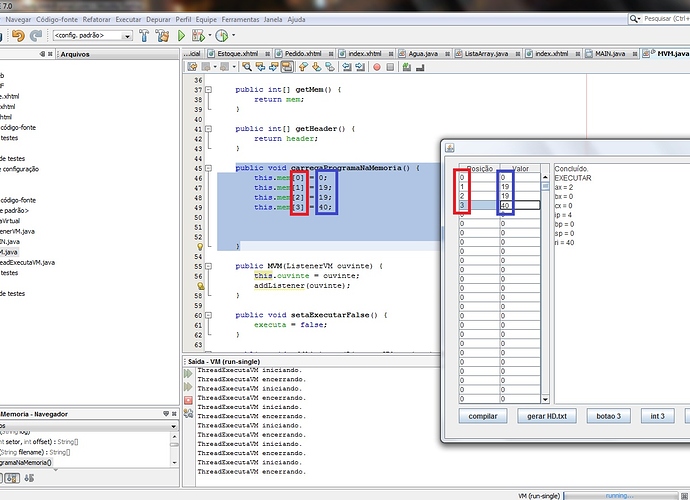
Task: Click the lightbulb hint icon on line 57
Action: pos(199,286)
